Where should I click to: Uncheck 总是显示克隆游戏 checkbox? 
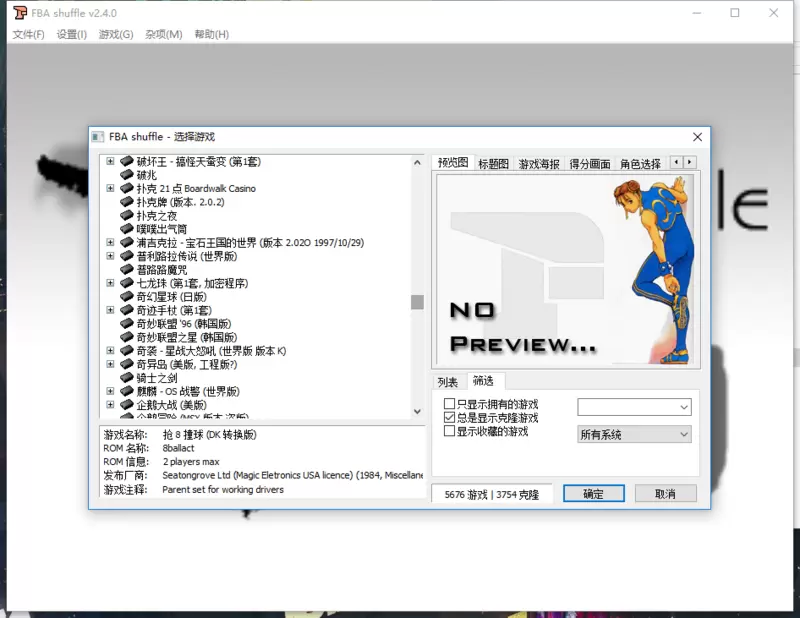click(450, 418)
